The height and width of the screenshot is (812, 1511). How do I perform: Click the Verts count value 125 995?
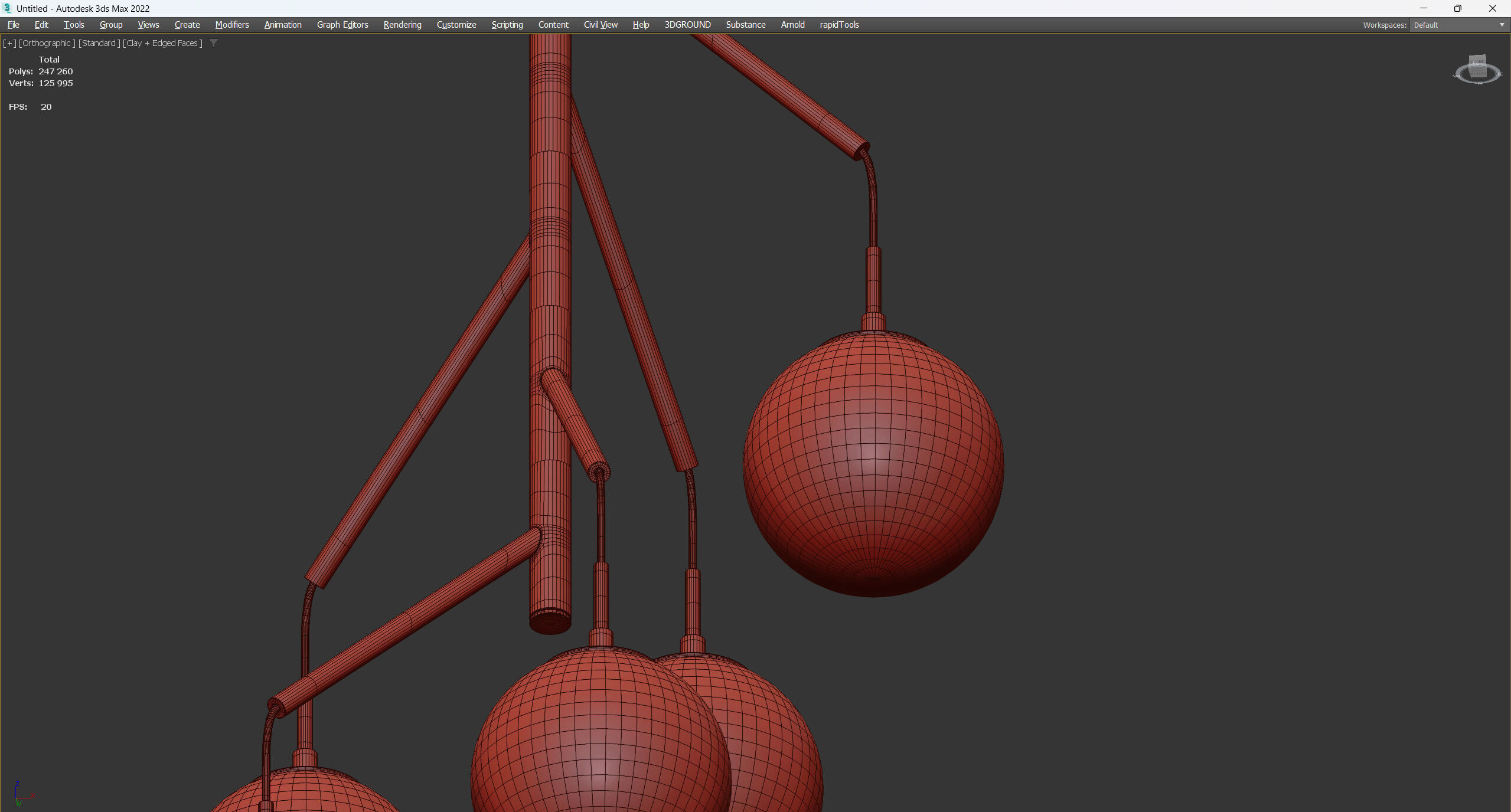tap(56, 83)
